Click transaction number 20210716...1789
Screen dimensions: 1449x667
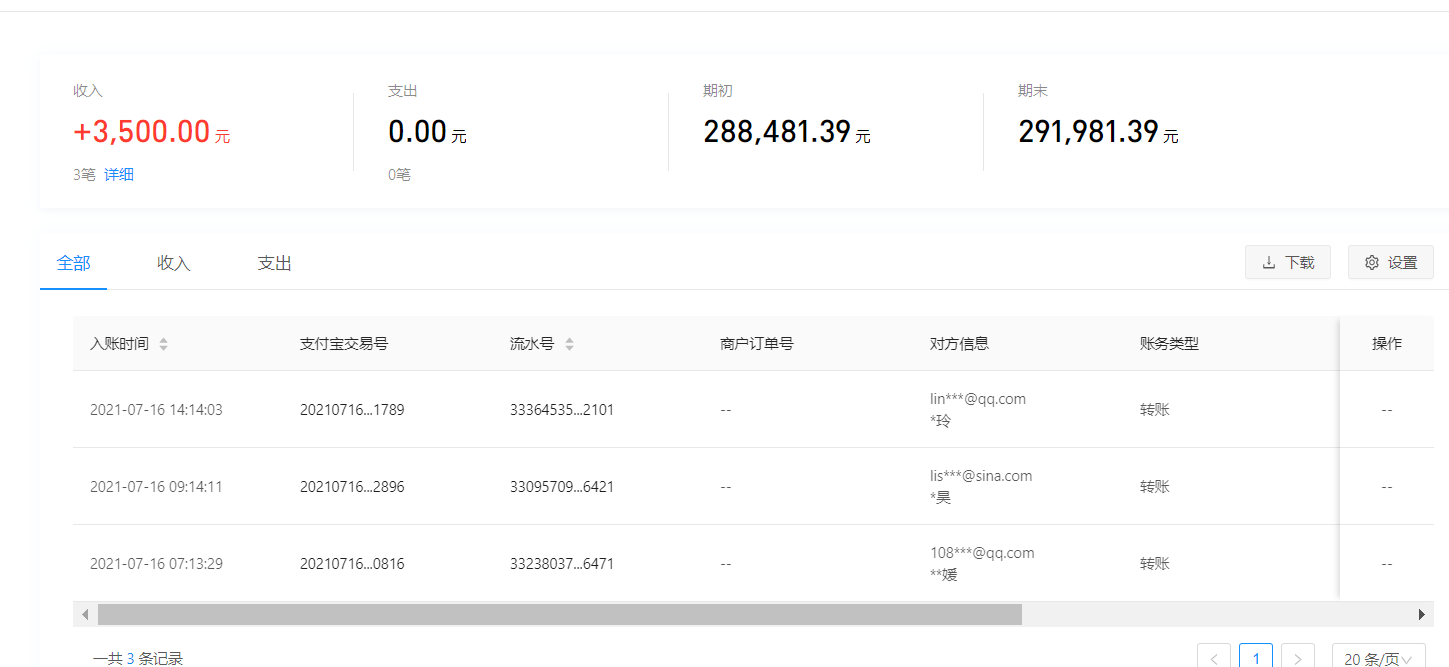pyautogui.click(x=352, y=410)
